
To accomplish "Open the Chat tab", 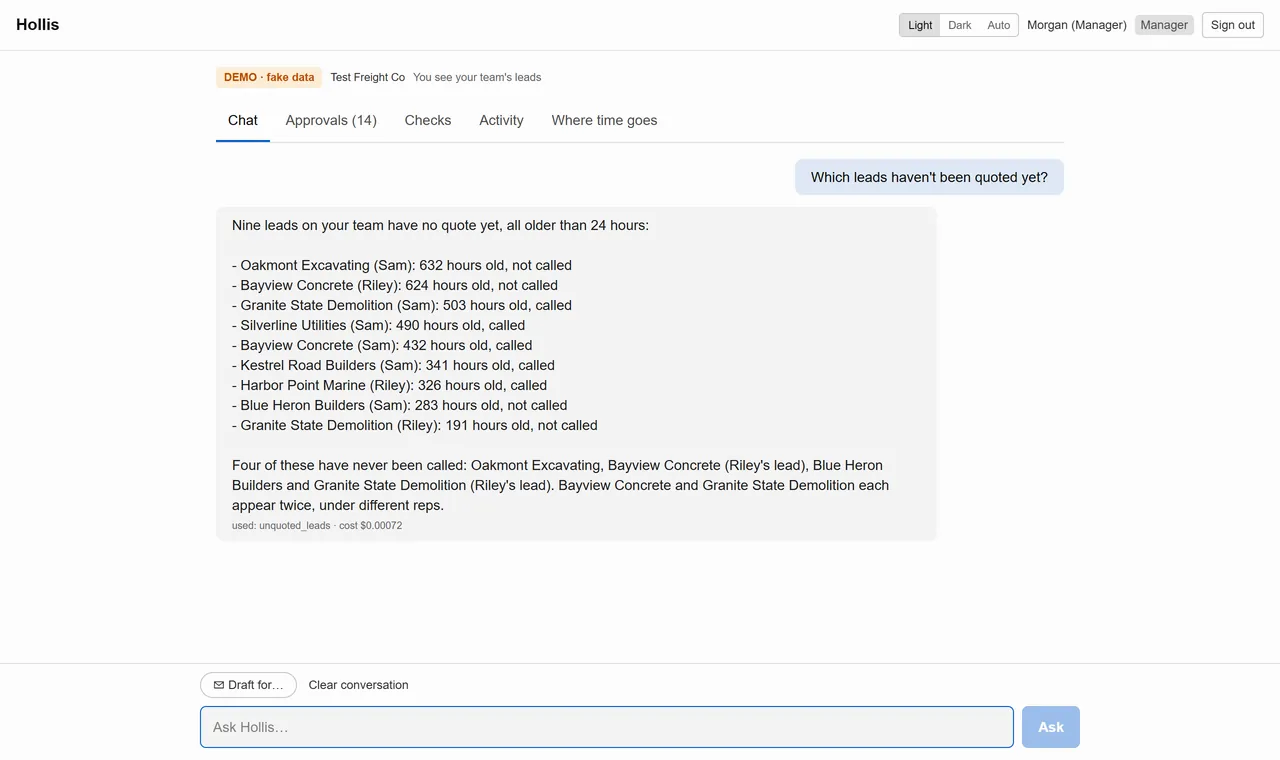I will coord(243,120).
